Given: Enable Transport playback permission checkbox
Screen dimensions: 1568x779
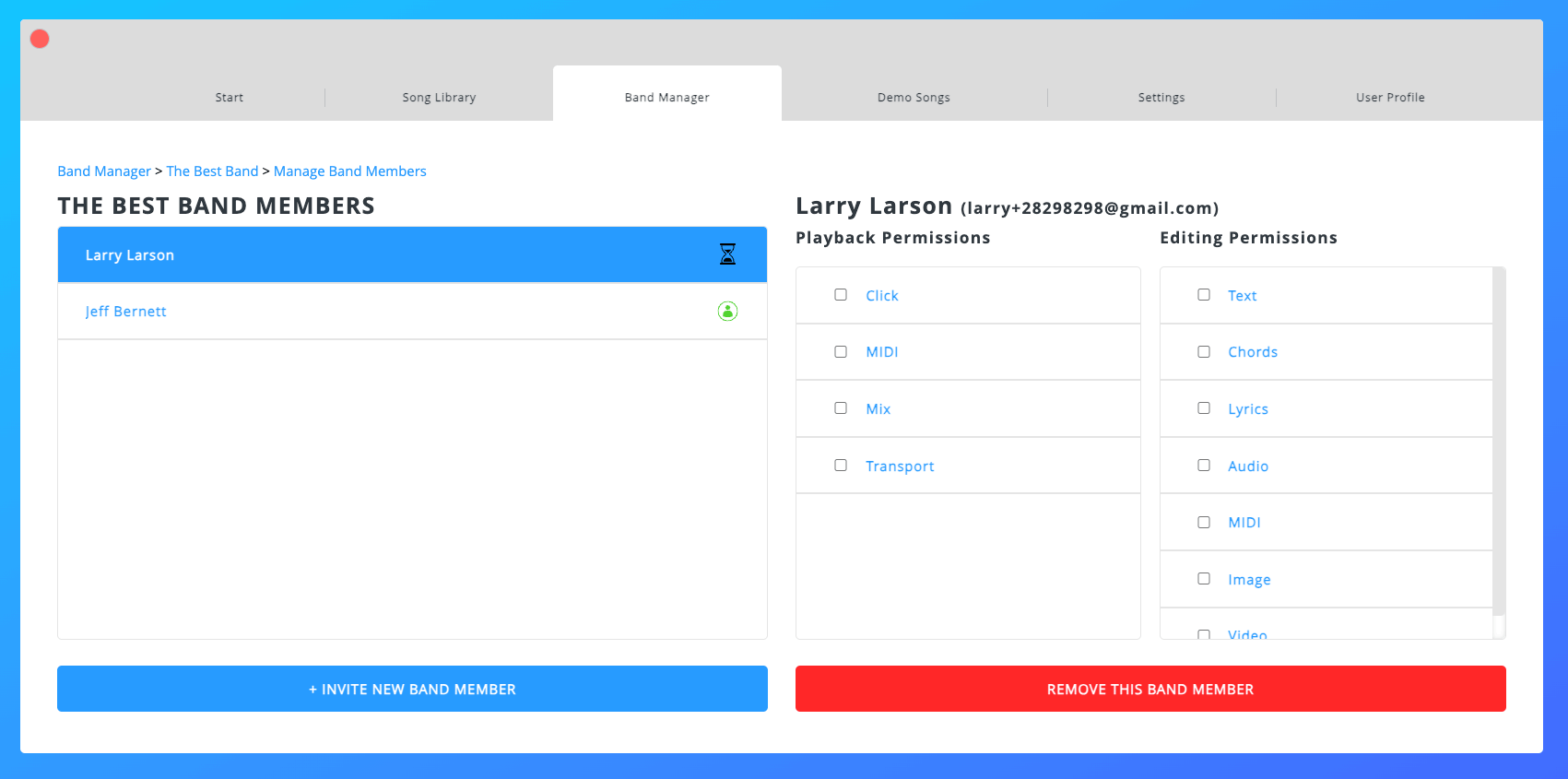Looking at the screenshot, I should click(x=841, y=466).
